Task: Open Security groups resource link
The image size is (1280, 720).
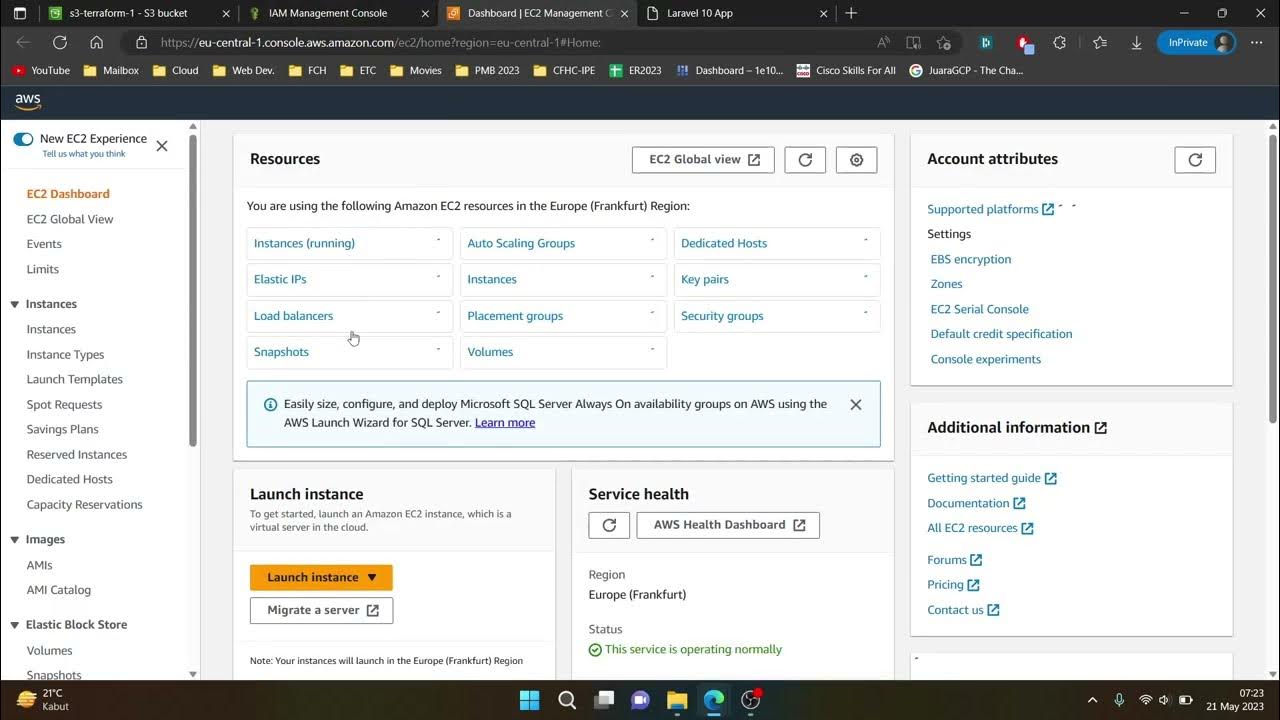Action: click(722, 316)
